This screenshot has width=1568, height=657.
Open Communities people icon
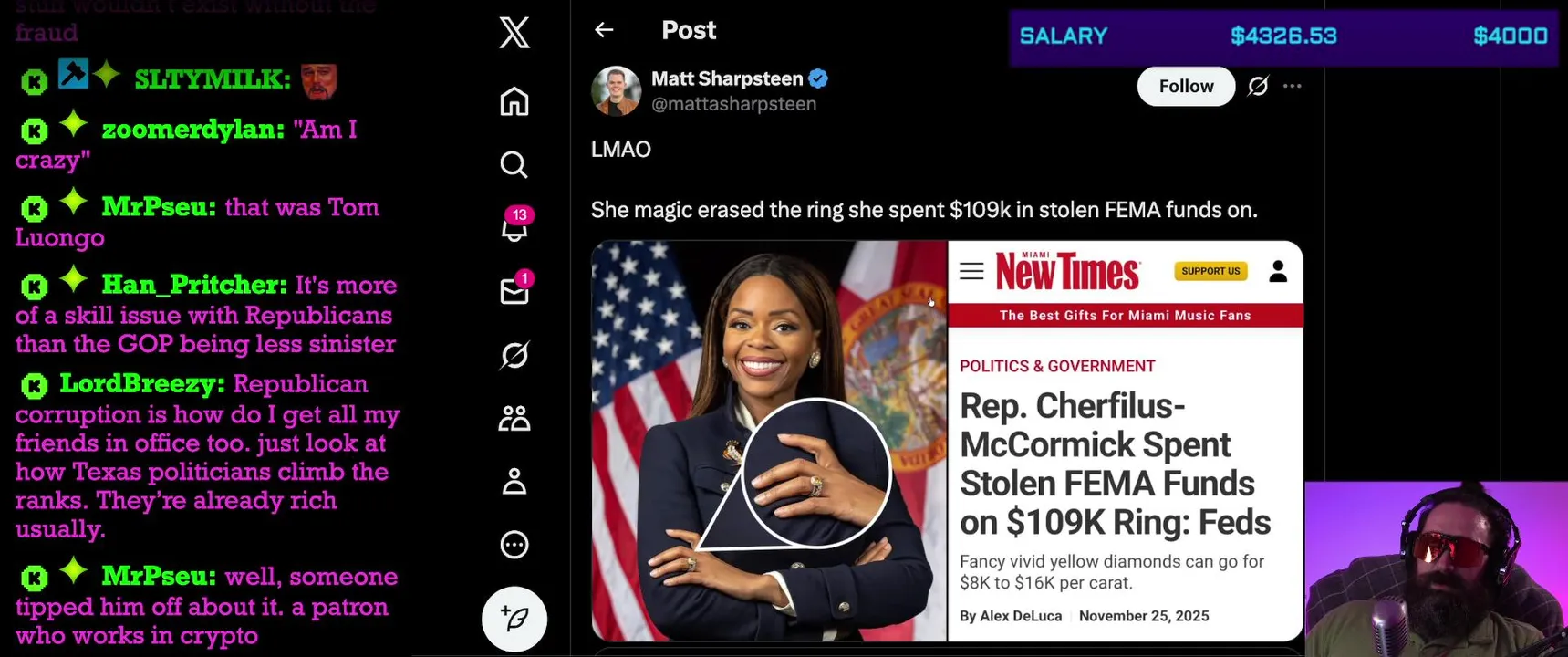tap(514, 418)
